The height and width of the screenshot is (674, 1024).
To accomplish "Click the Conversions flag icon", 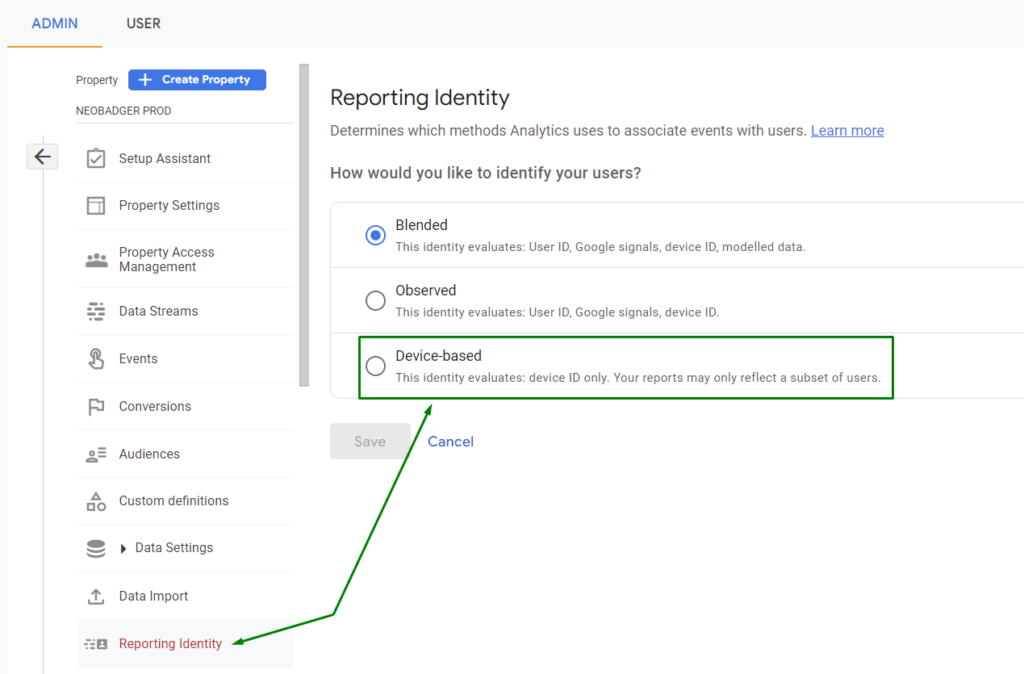I will [x=96, y=407].
